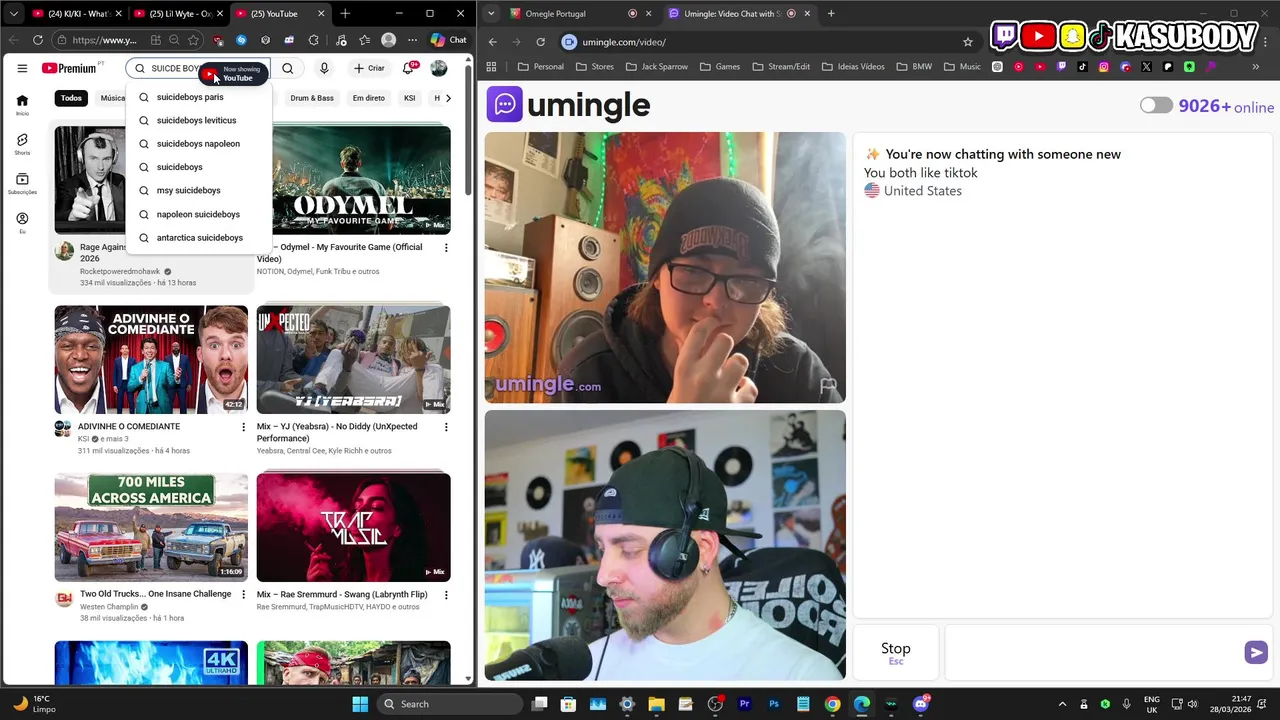
Task: Click the YouTube Premium logo
Action: pyautogui.click(x=70, y=68)
